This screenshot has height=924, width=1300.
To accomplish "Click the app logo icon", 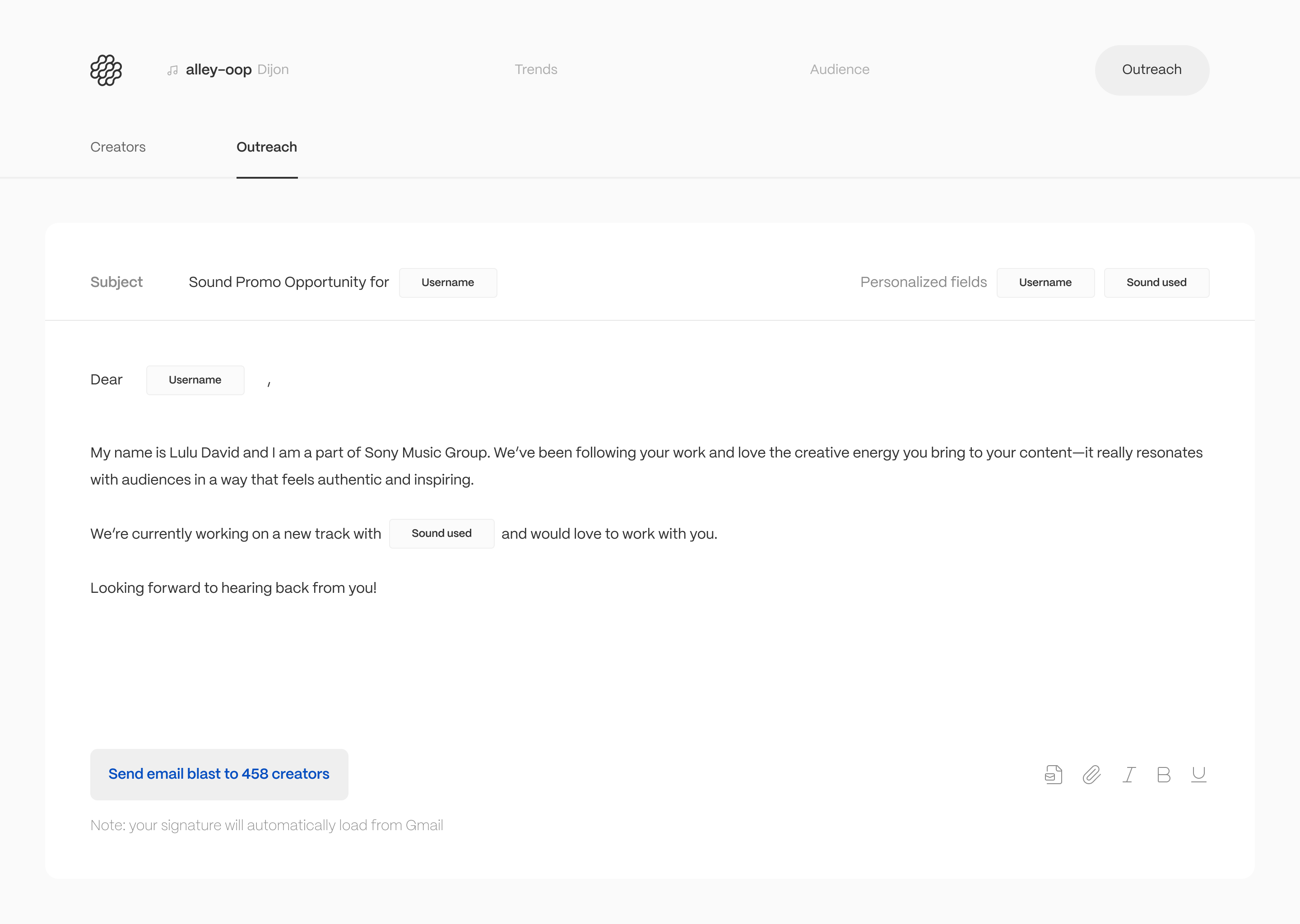I will point(107,70).
